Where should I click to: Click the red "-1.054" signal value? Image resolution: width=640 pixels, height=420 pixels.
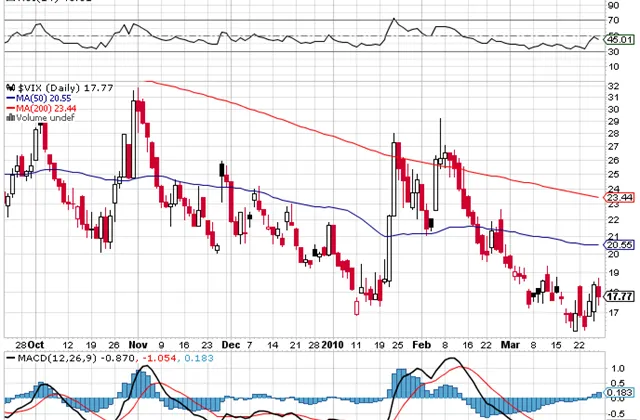tap(159, 358)
